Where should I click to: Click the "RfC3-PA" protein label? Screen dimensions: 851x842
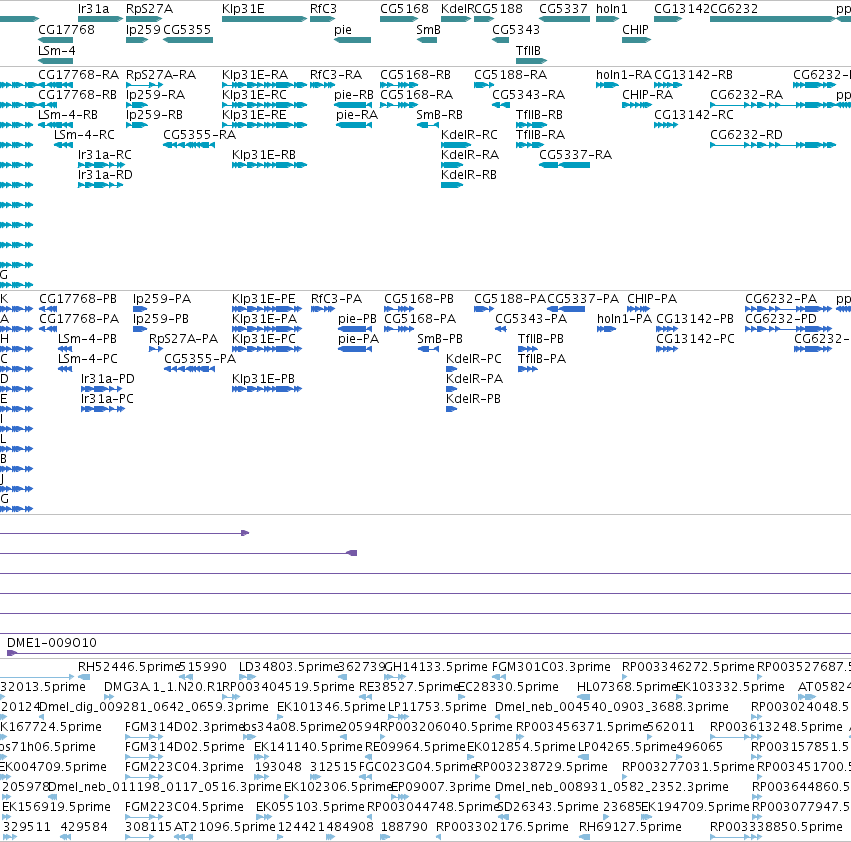336,299
